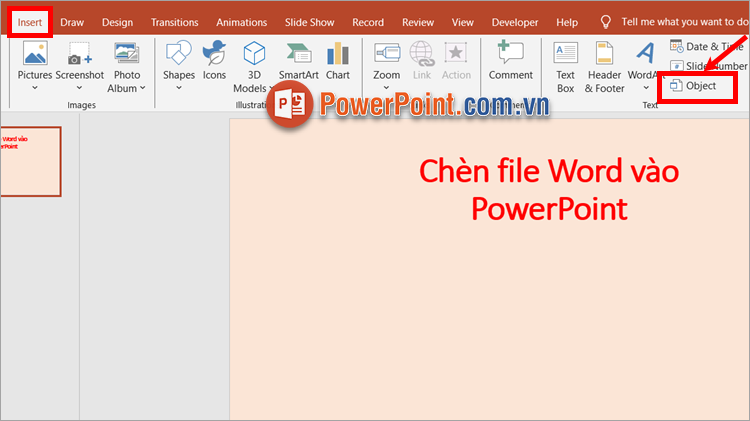Insert Date & Time
Image resolution: width=750 pixels, height=421 pixels.
pyautogui.click(x=707, y=46)
